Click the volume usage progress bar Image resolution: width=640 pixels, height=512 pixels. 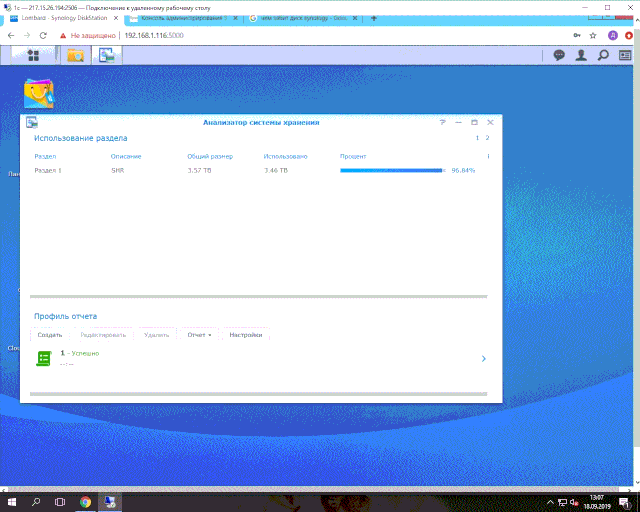[393, 170]
